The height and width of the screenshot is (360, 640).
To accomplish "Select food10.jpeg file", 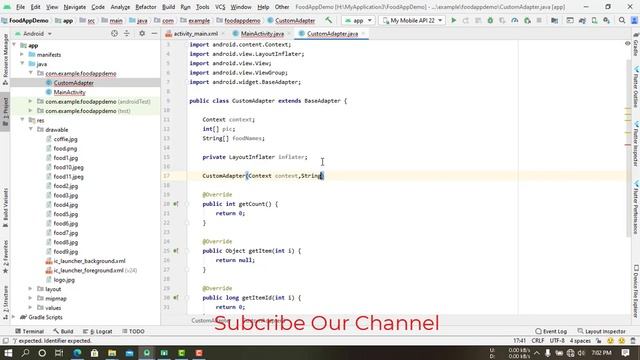I will pos(69,167).
